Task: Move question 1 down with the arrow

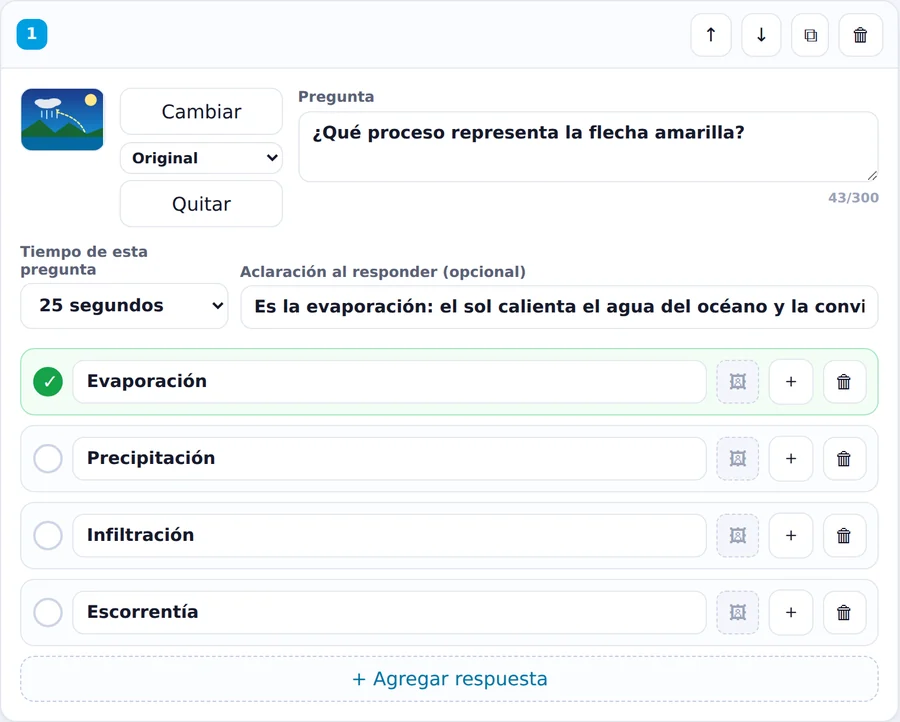Action: (x=761, y=35)
